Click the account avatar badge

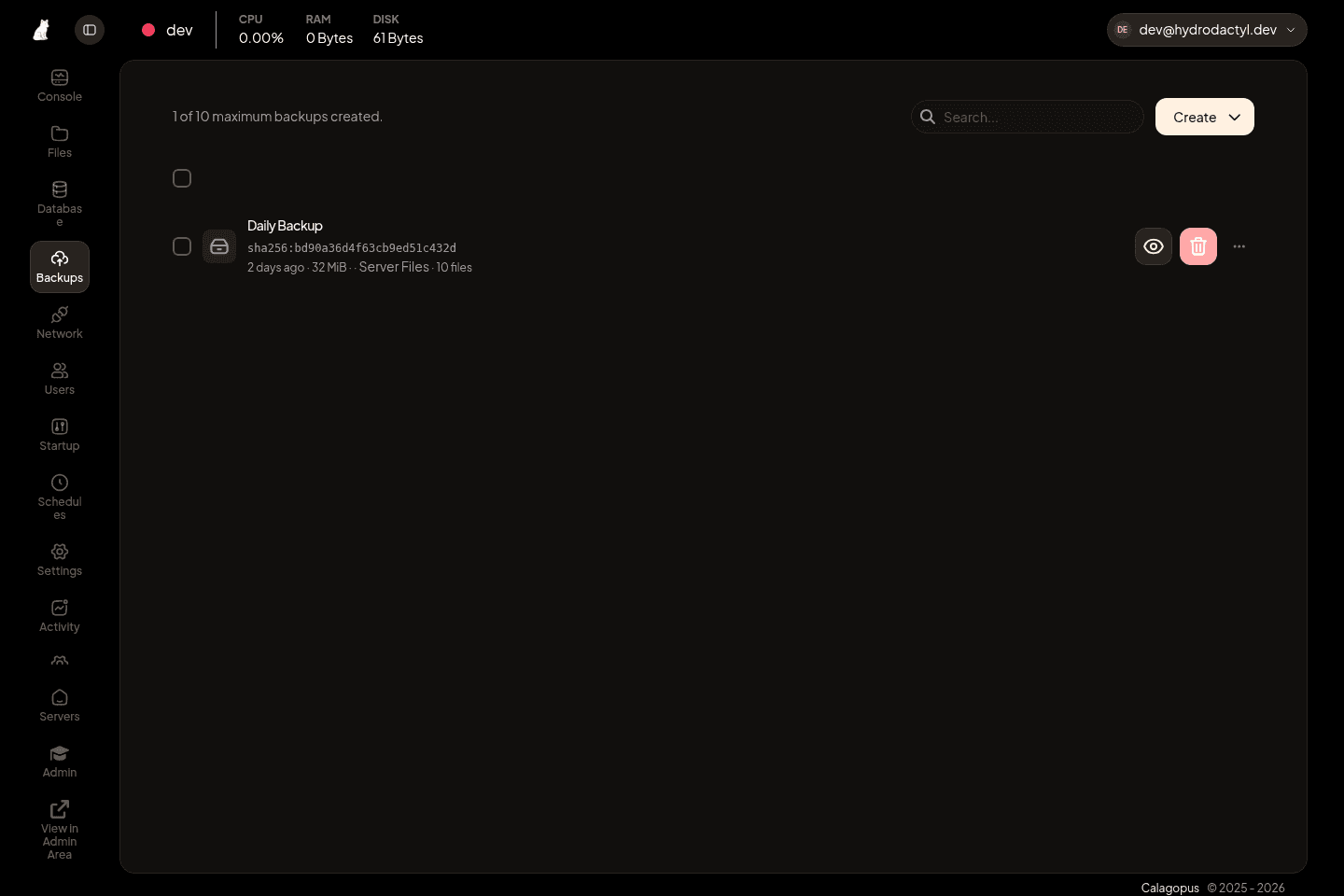1123,30
